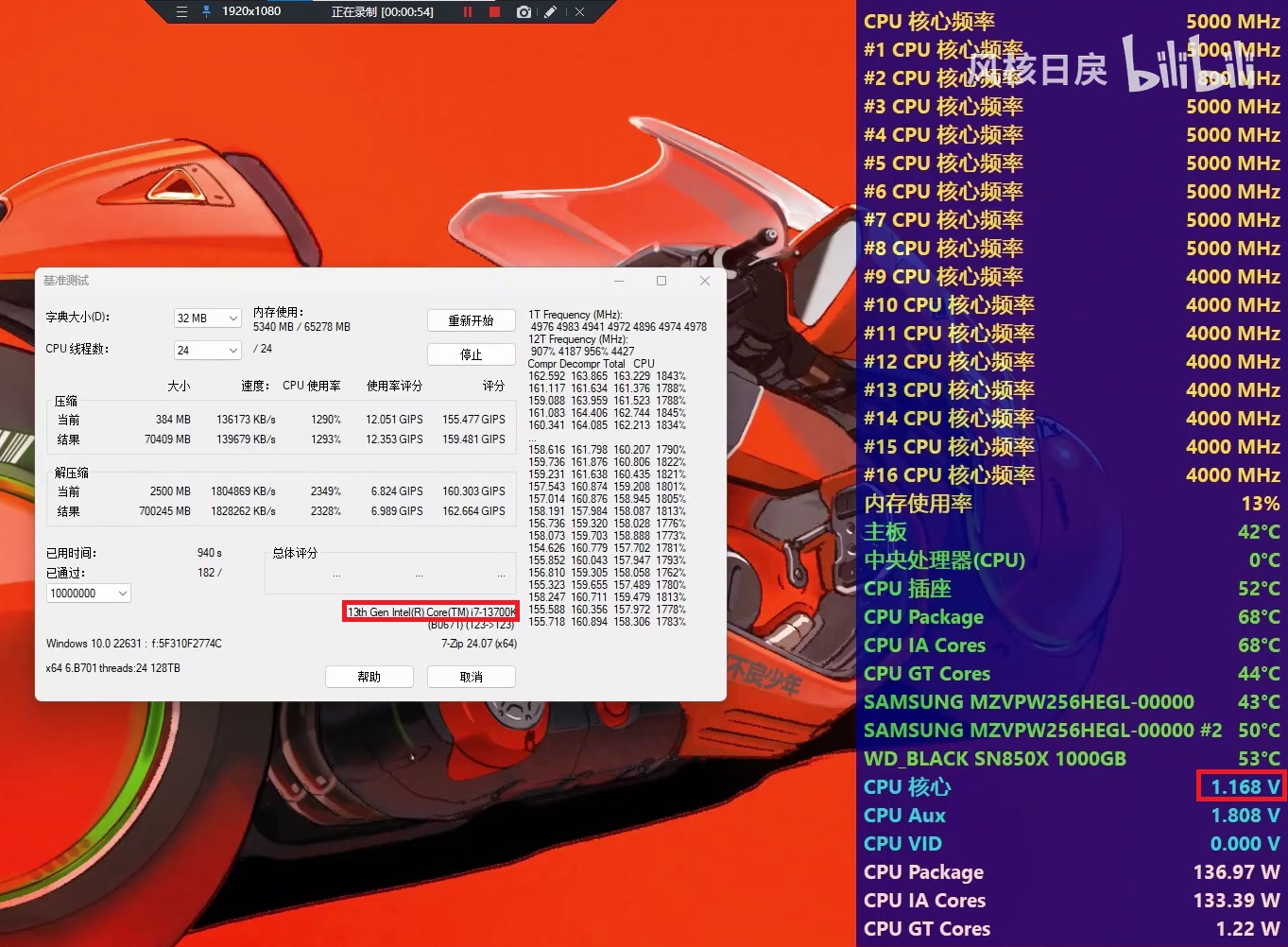Stop the recording with red square
Screen dimensions: 1288x947
(494, 11)
